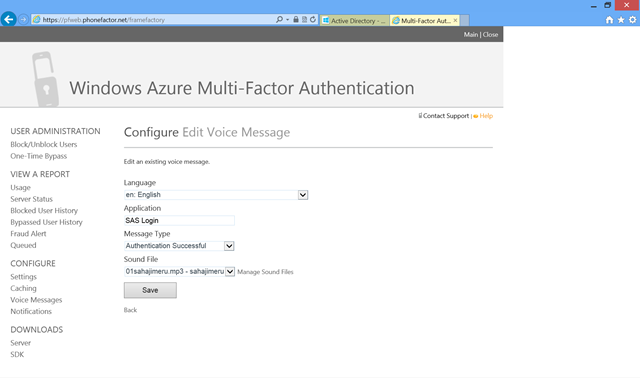Open the Queued report
The image size is (640, 378).
coord(23,245)
